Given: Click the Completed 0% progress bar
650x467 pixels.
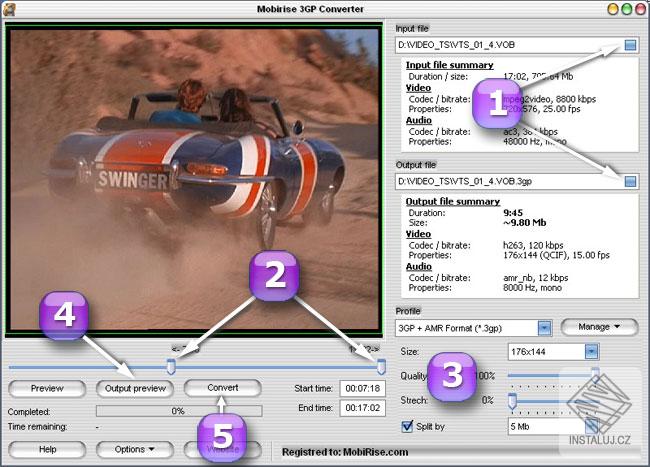Looking at the screenshot, I should coord(179,411).
